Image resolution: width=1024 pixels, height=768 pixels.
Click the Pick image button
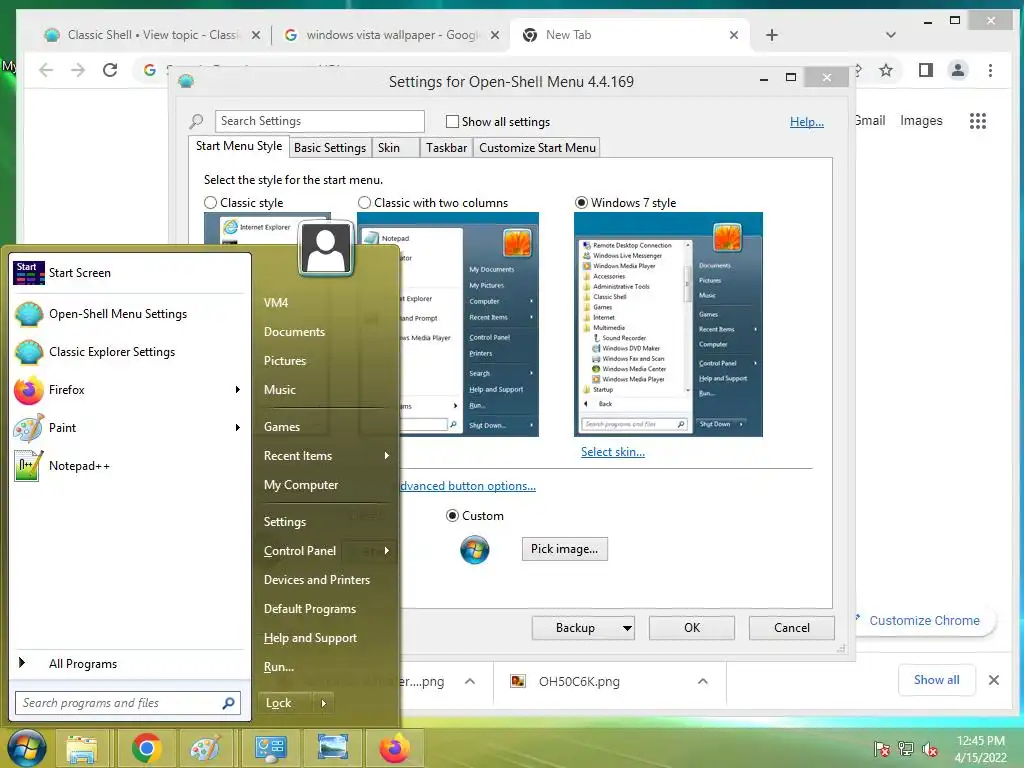click(x=564, y=549)
